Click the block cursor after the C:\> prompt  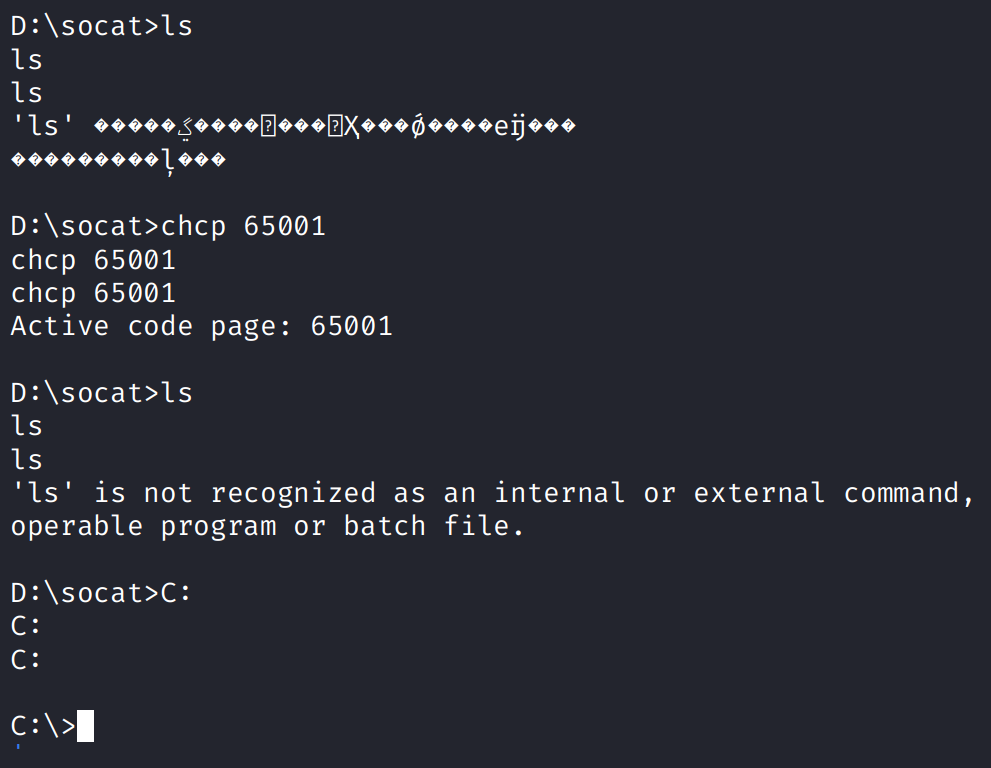click(x=85, y=726)
